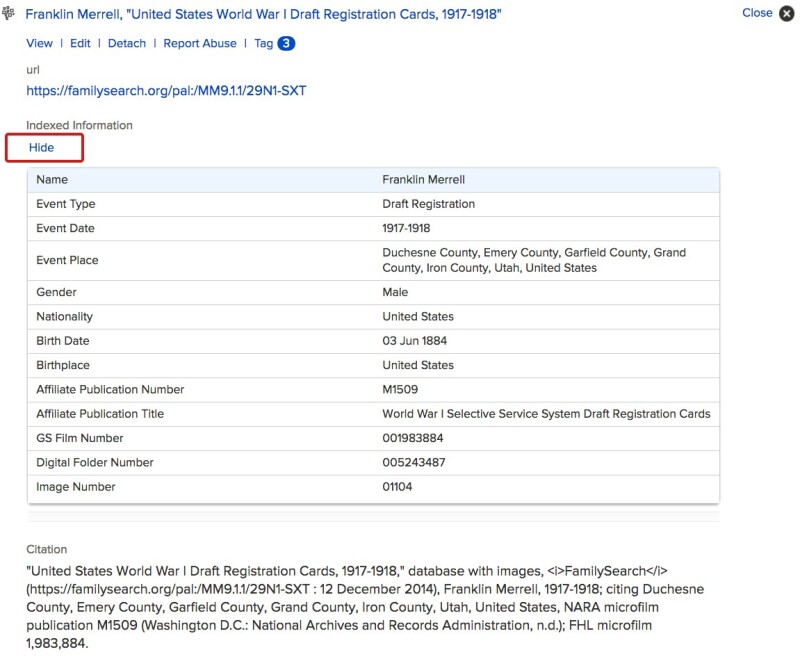Click the Event Date value 1917-1918

point(406,228)
